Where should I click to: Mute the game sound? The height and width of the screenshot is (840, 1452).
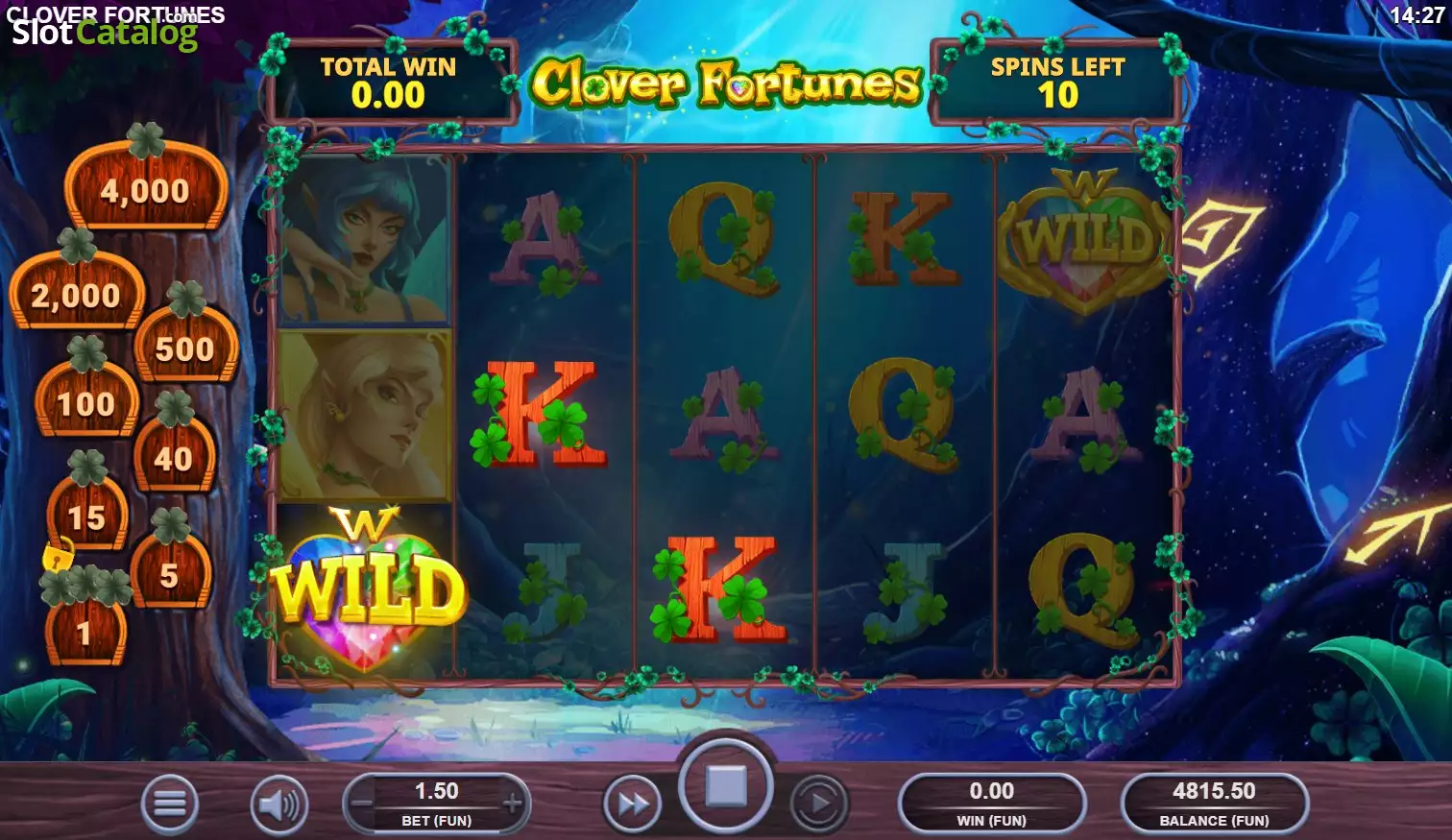tap(279, 804)
